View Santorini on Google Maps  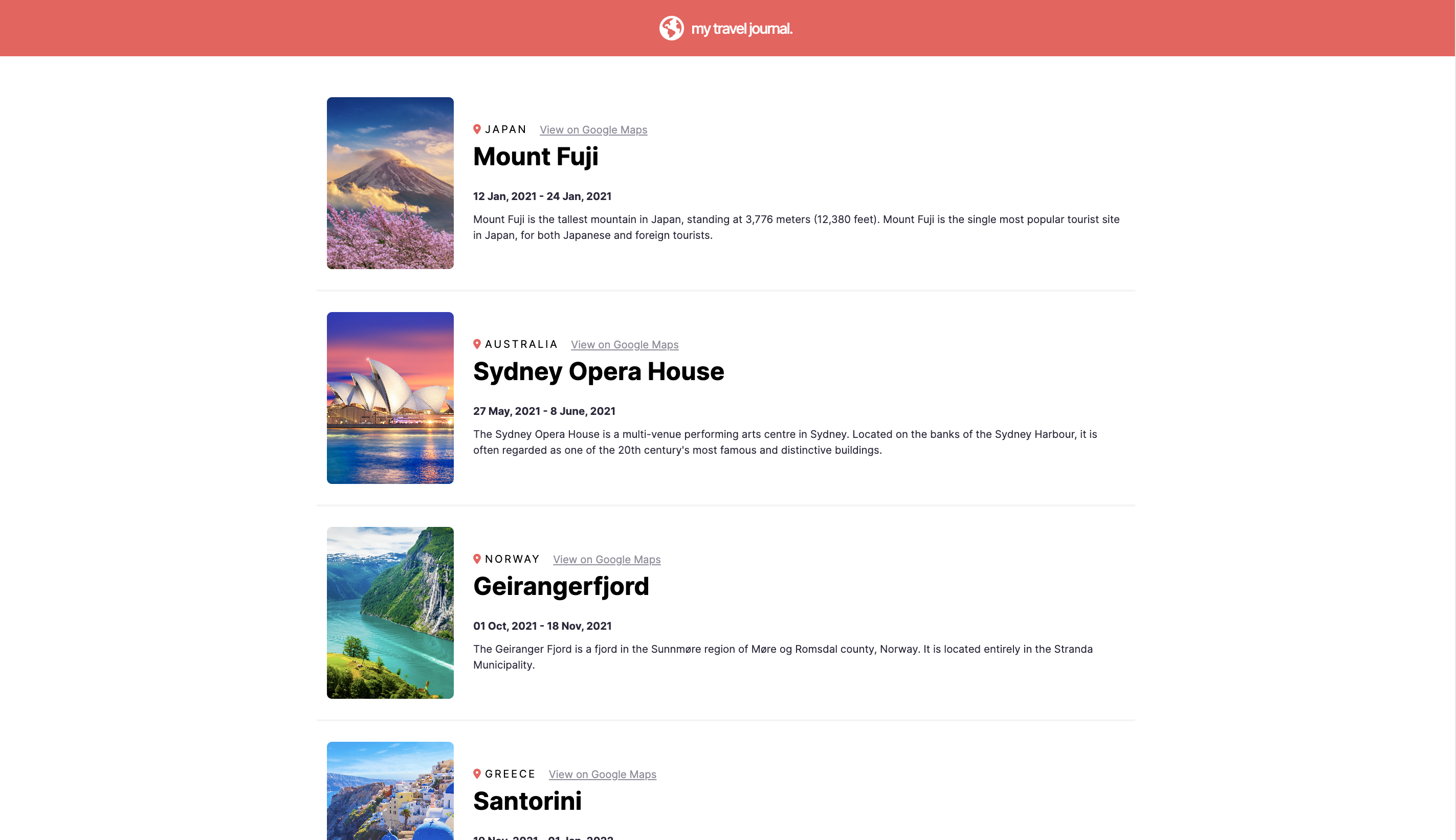tap(602, 774)
